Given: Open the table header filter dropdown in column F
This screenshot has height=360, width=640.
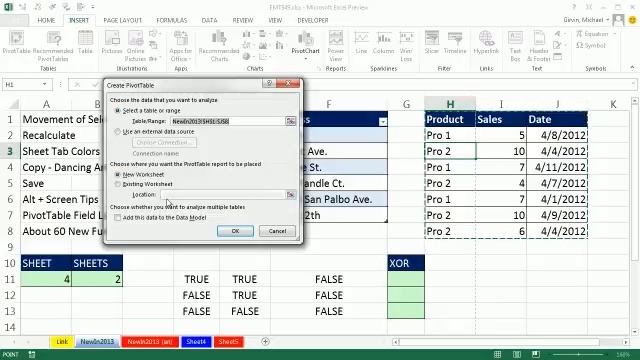Looking at the screenshot, I should [x=382, y=121].
